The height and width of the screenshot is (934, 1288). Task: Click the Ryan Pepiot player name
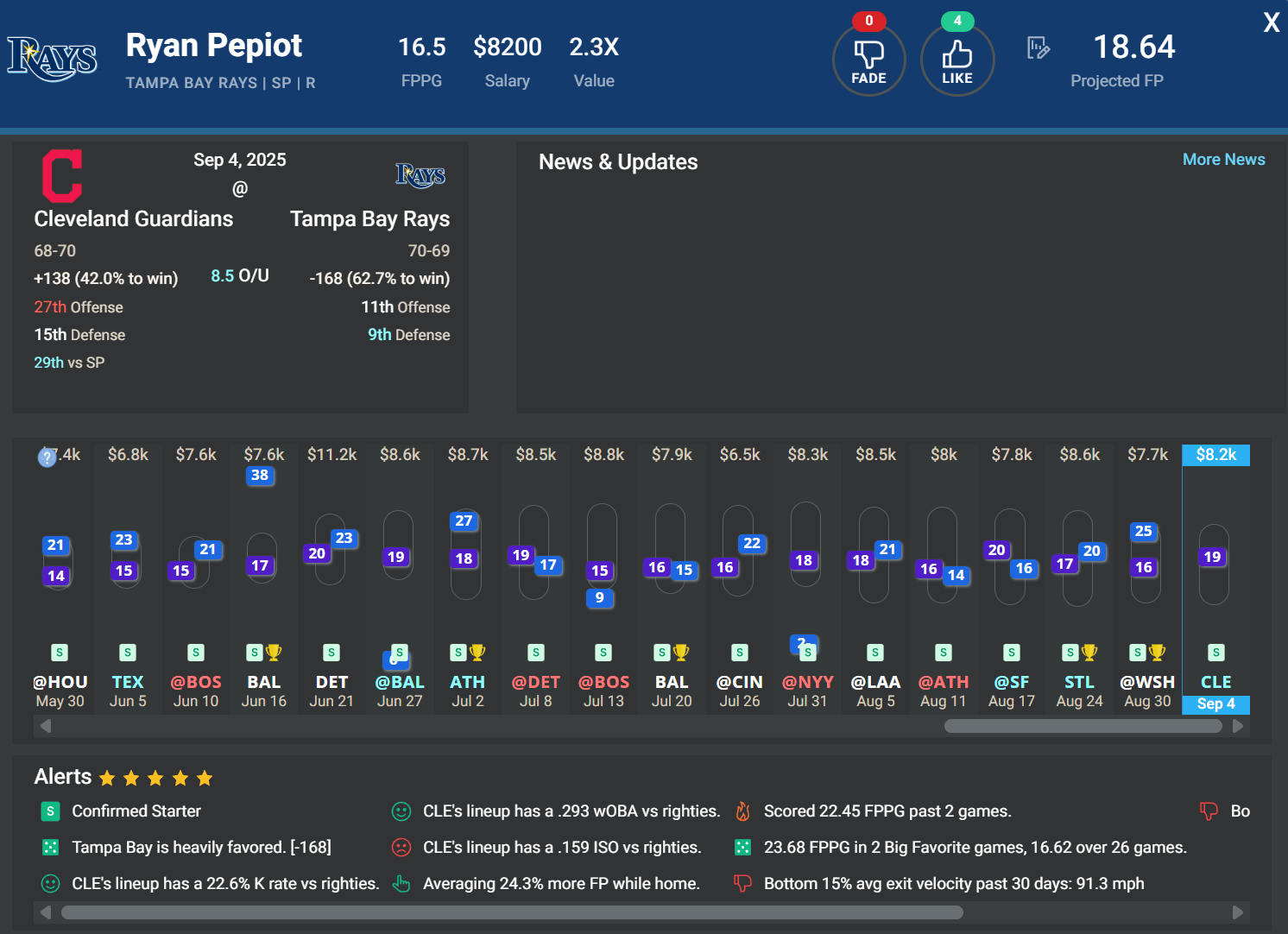(x=214, y=46)
